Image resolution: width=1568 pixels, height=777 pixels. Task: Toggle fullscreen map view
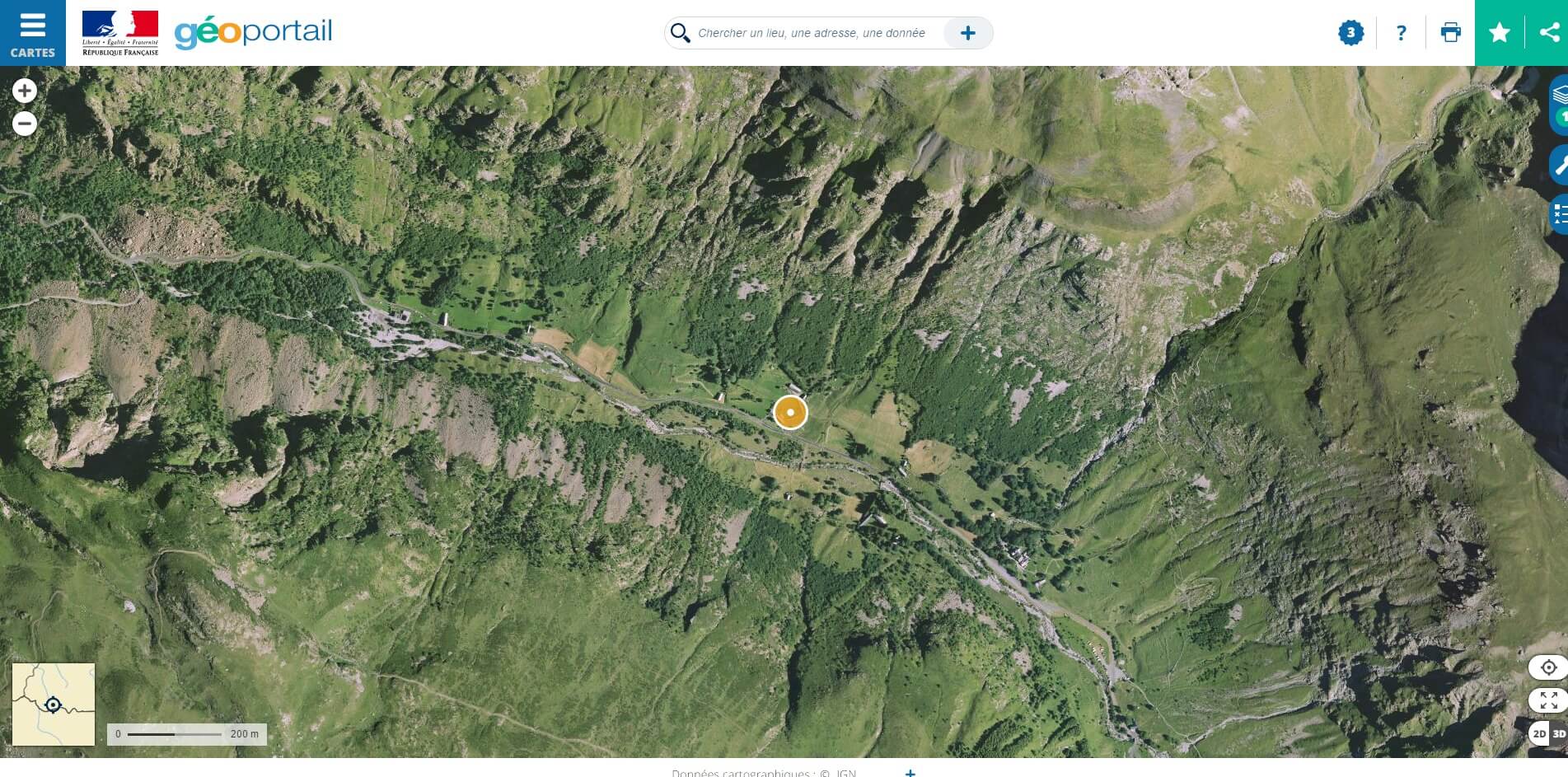[1548, 700]
